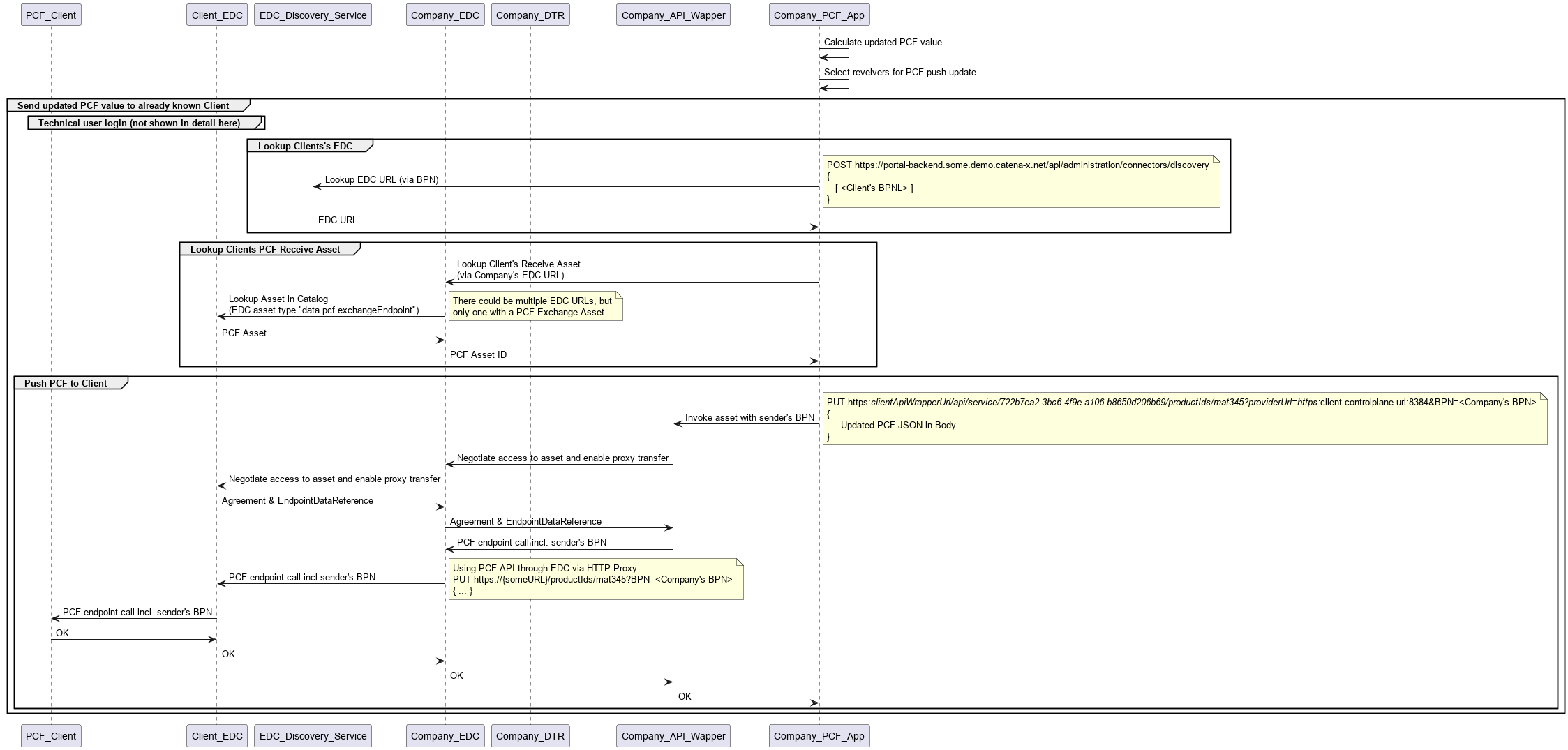Select the bottom Company_PCF_App participant box
Viewport: 1568px width, 750px height.
(x=819, y=735)
